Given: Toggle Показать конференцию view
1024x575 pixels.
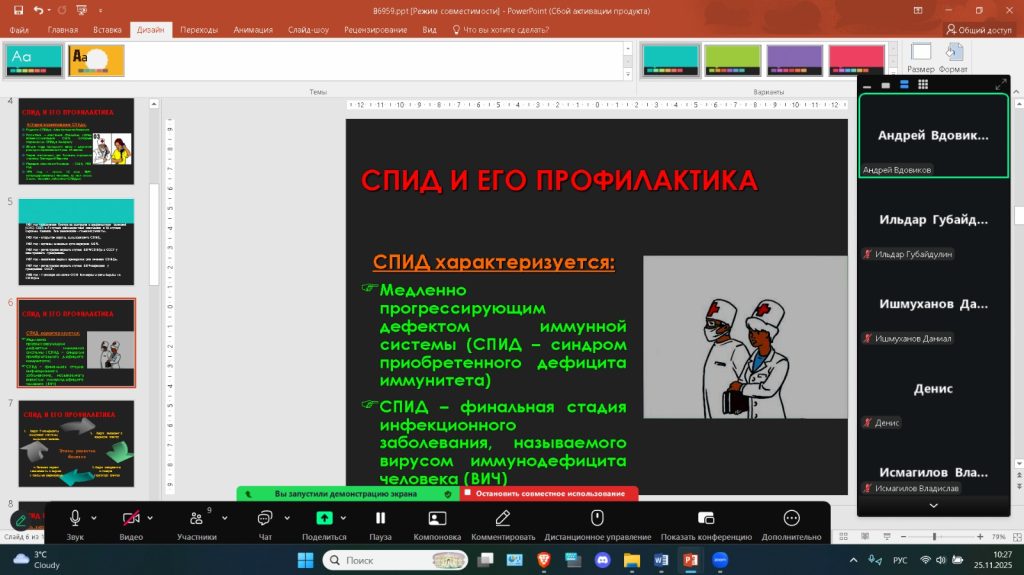Looking at the screenshot, I should (705, 518).
